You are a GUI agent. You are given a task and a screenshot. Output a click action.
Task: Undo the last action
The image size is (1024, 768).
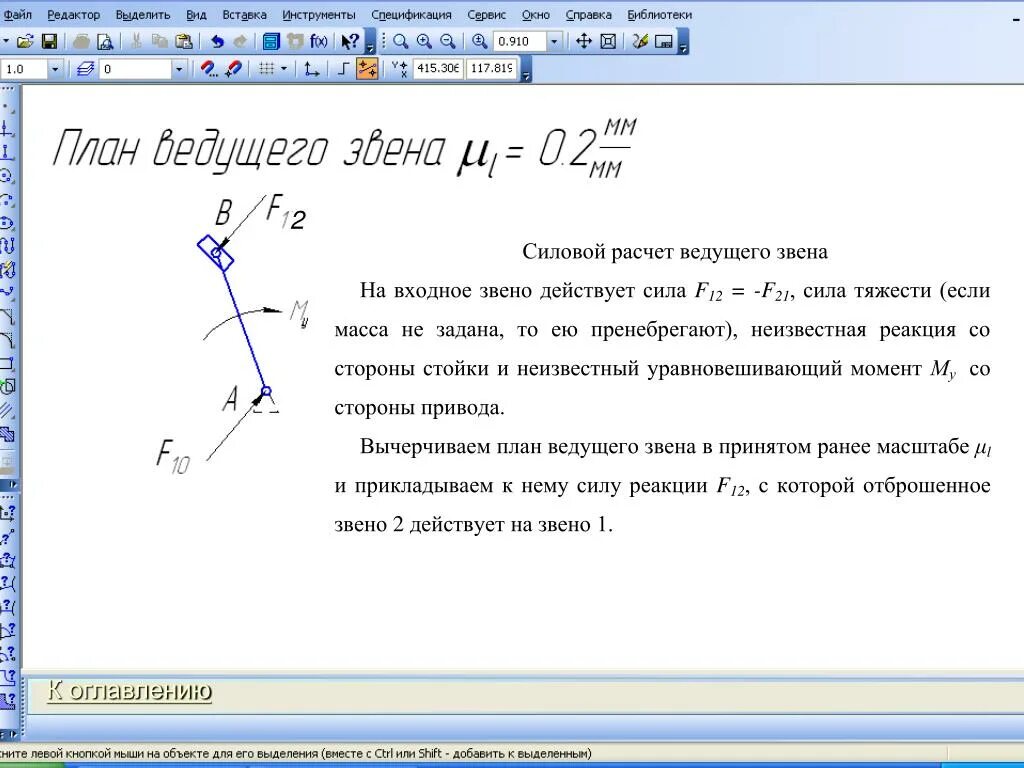217,42
